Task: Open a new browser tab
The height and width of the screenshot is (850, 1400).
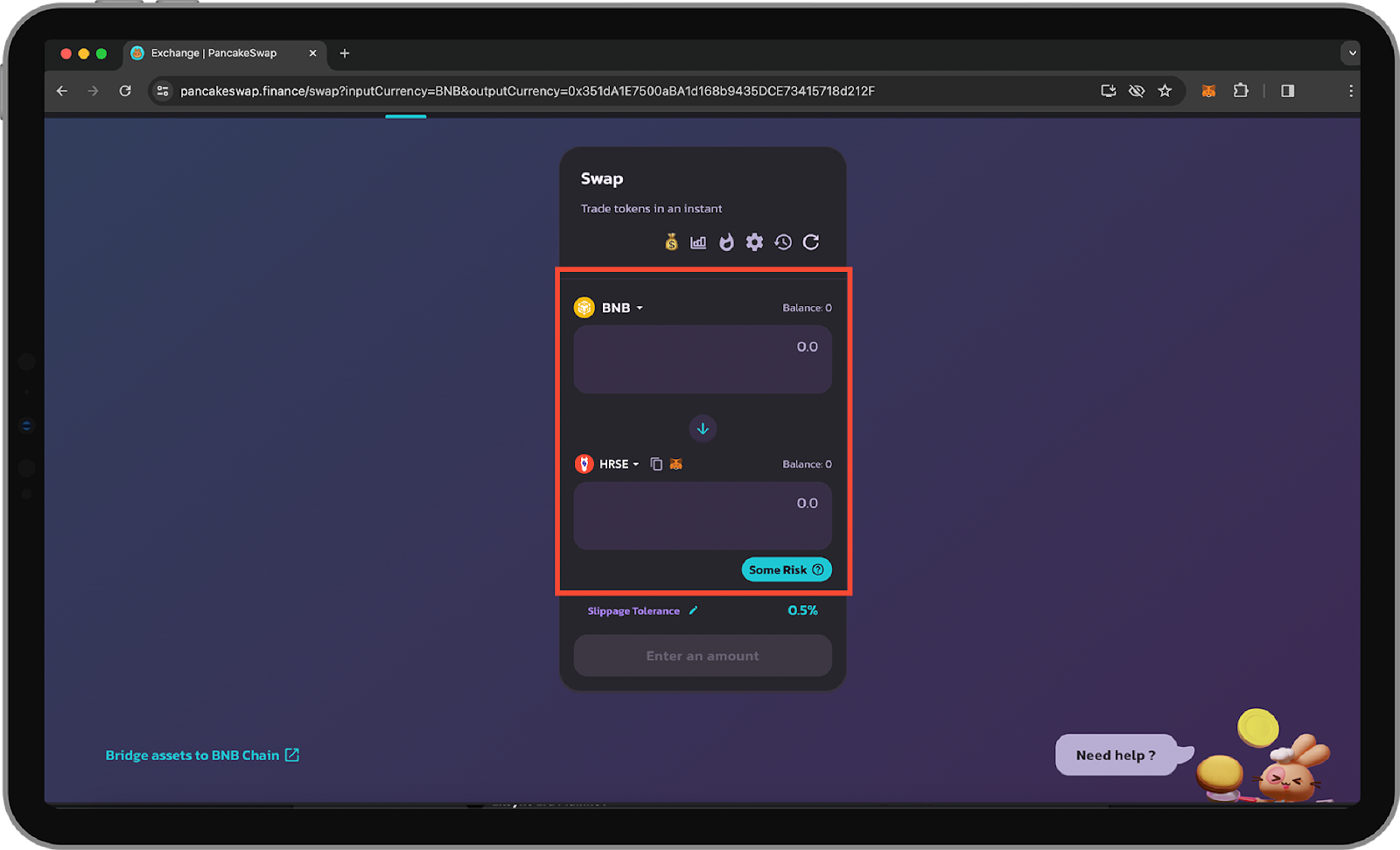Action: click(345, 53)
